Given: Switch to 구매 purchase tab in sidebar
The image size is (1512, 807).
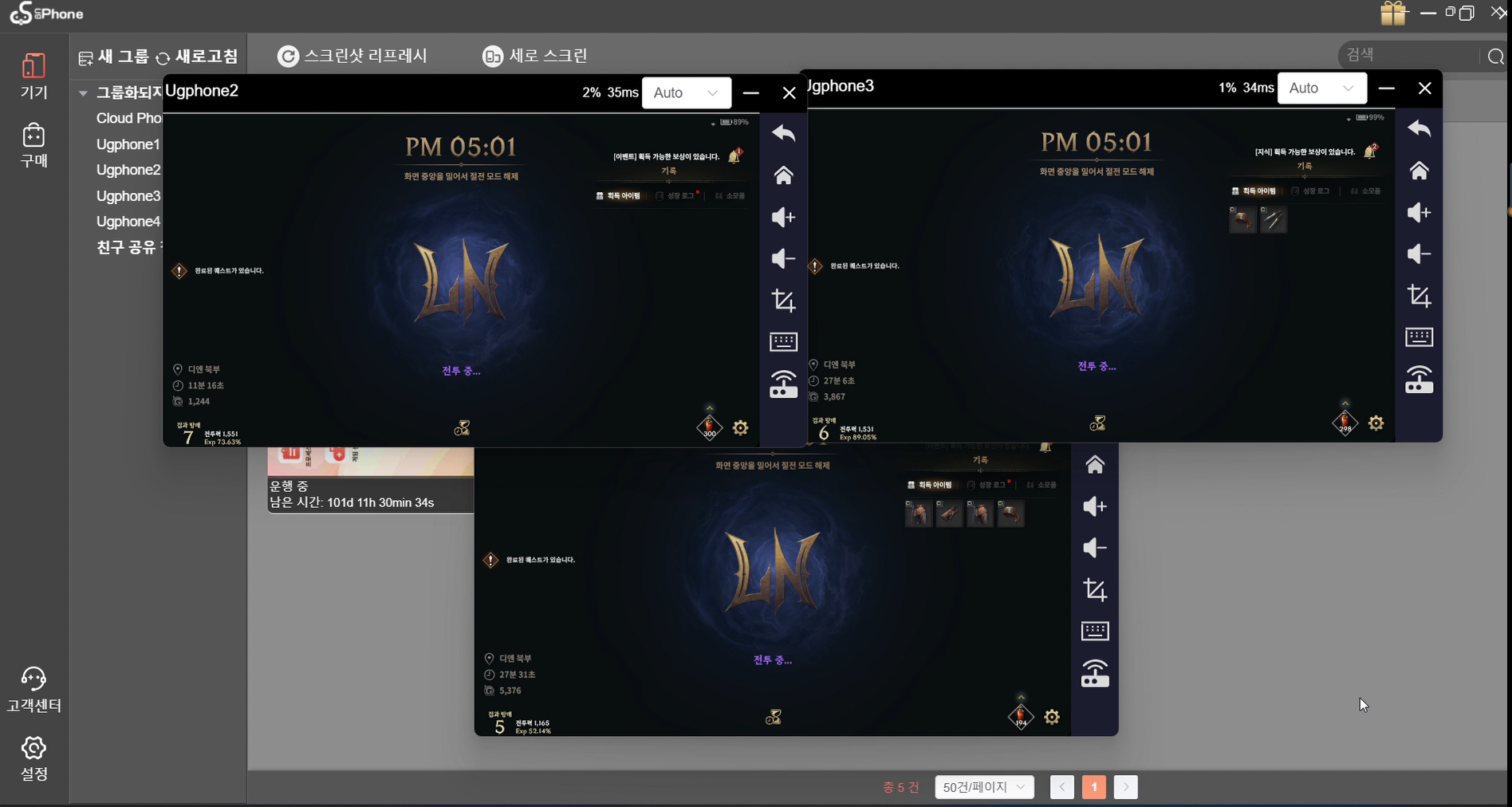Looking at the screenshot, I should coord(33,145).
